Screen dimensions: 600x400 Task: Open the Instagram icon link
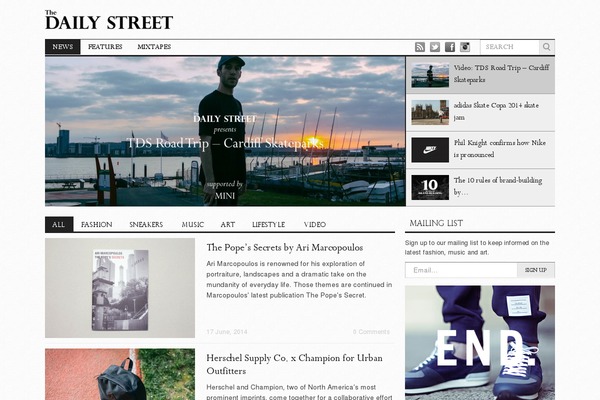point(465,47)
